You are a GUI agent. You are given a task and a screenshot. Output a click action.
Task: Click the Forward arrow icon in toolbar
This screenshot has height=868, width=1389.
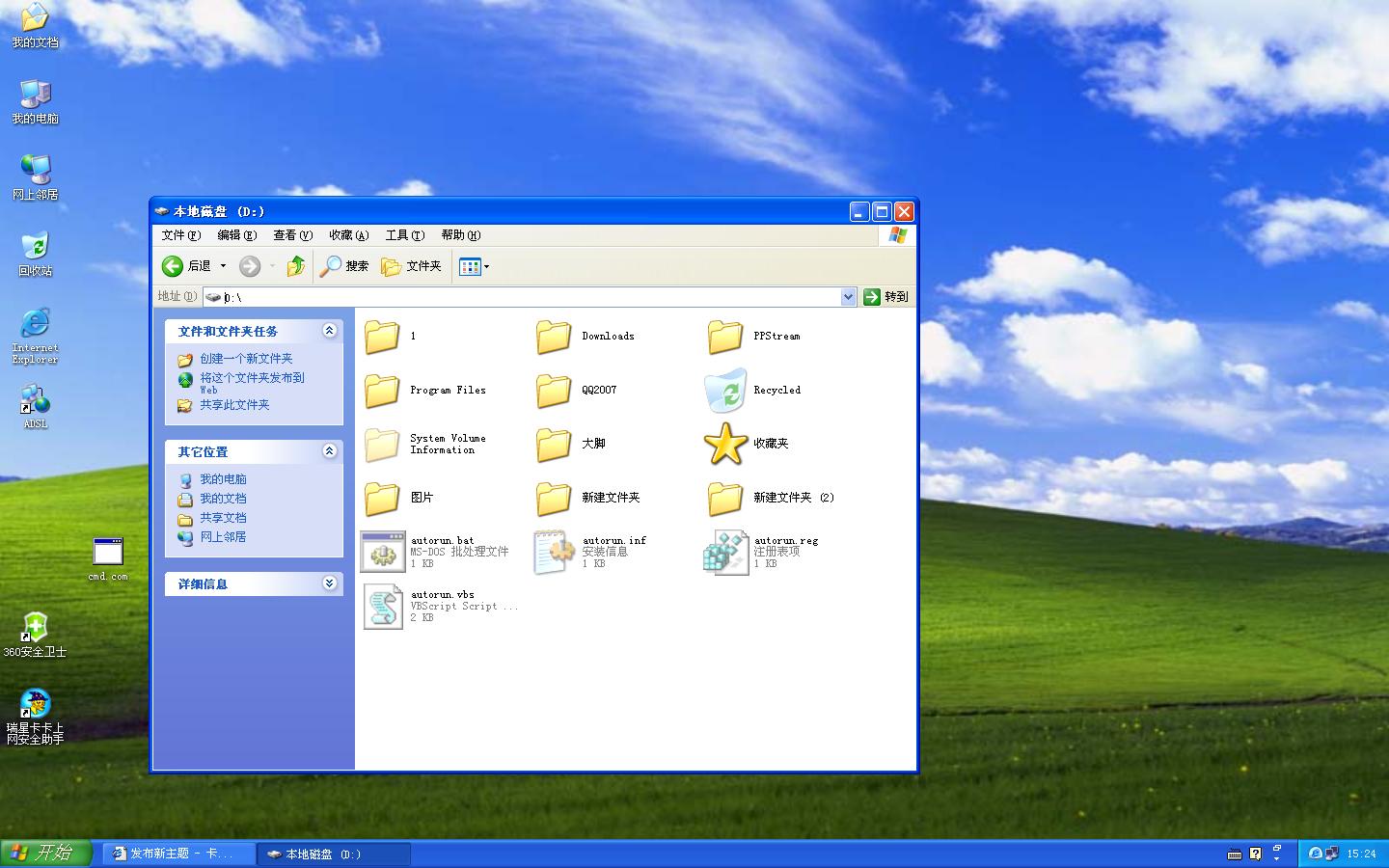point(250,266)
